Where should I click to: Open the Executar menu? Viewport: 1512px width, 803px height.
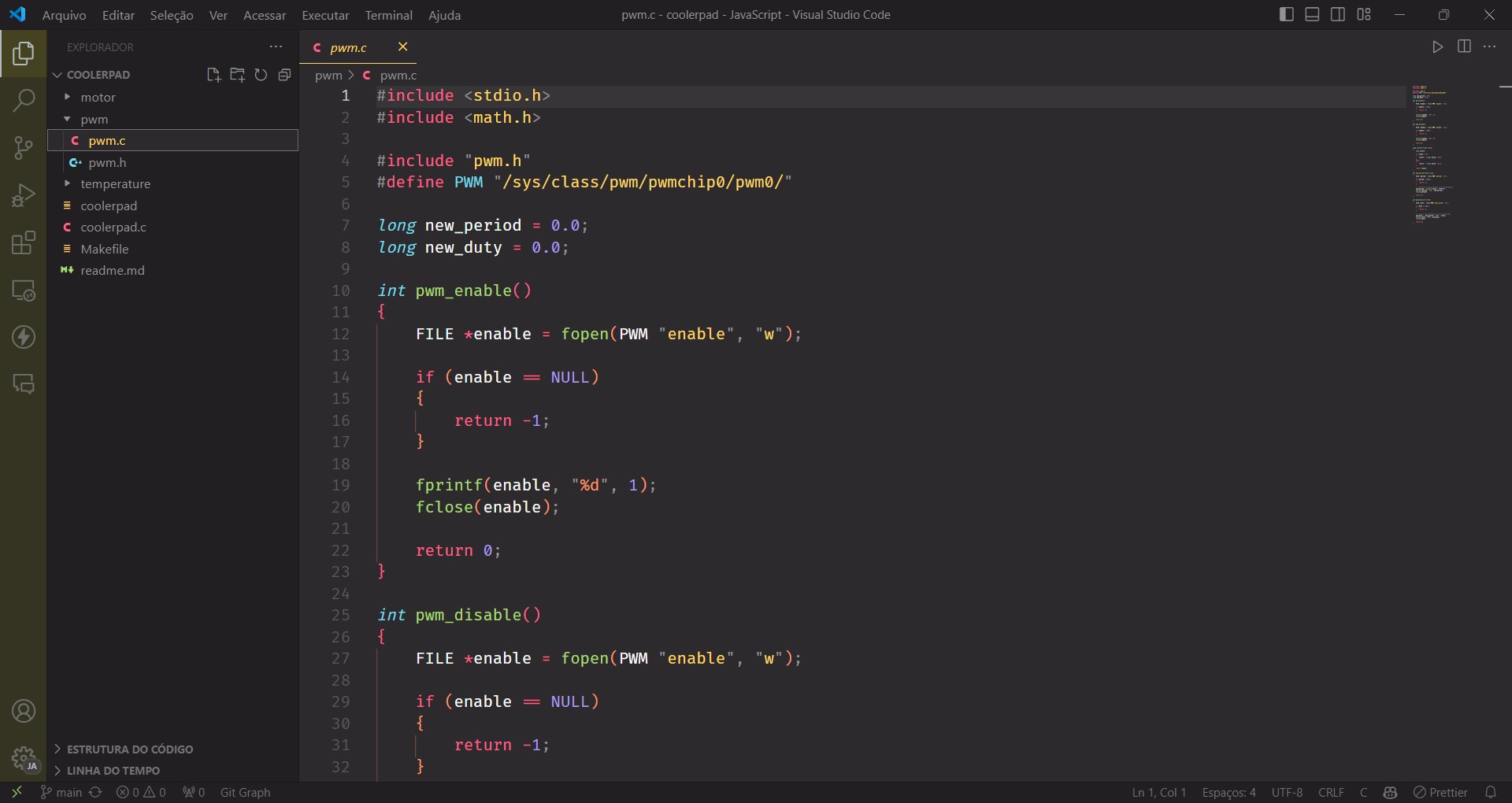point(325,15)
